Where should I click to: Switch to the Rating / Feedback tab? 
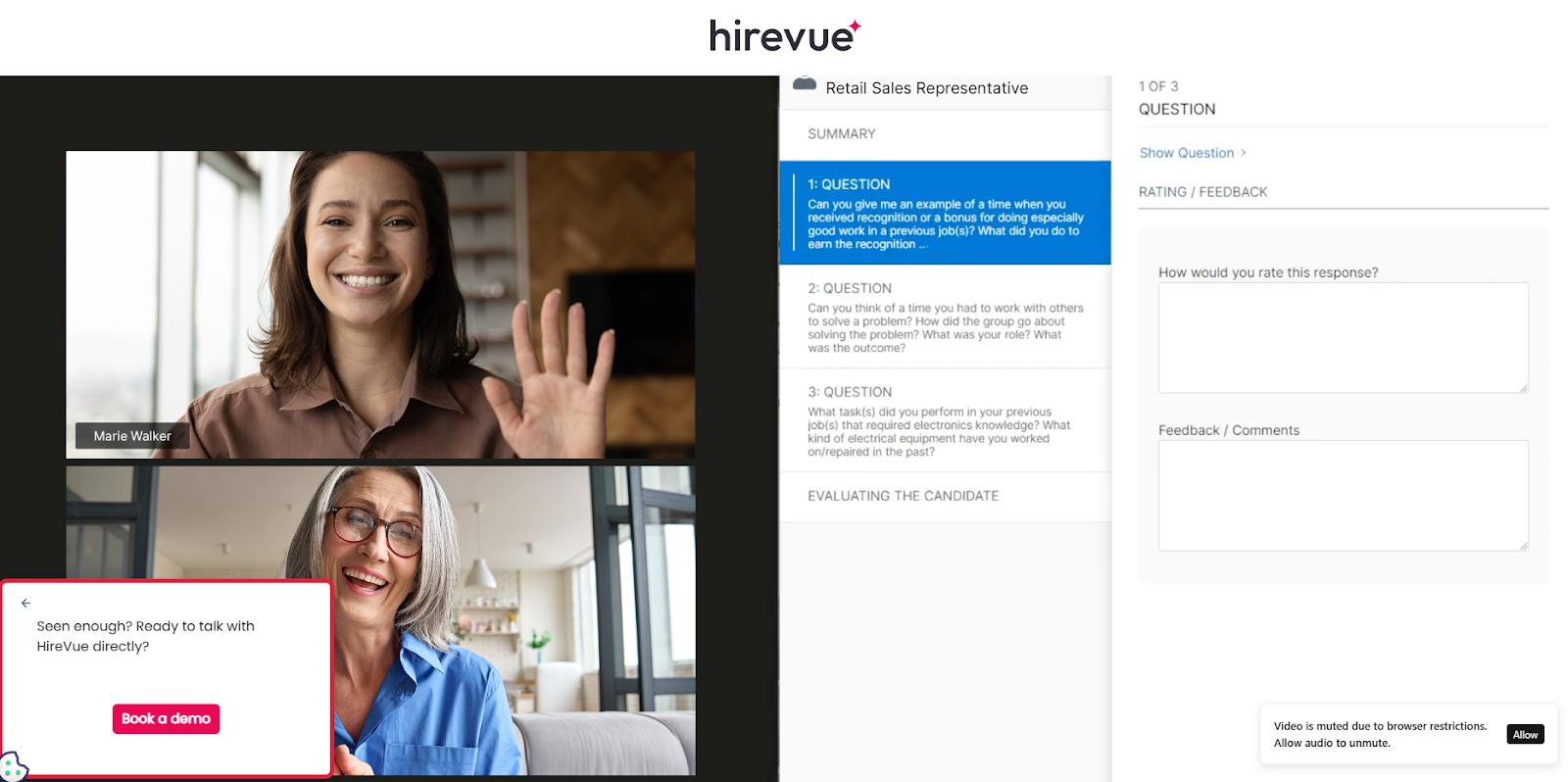1202,192
